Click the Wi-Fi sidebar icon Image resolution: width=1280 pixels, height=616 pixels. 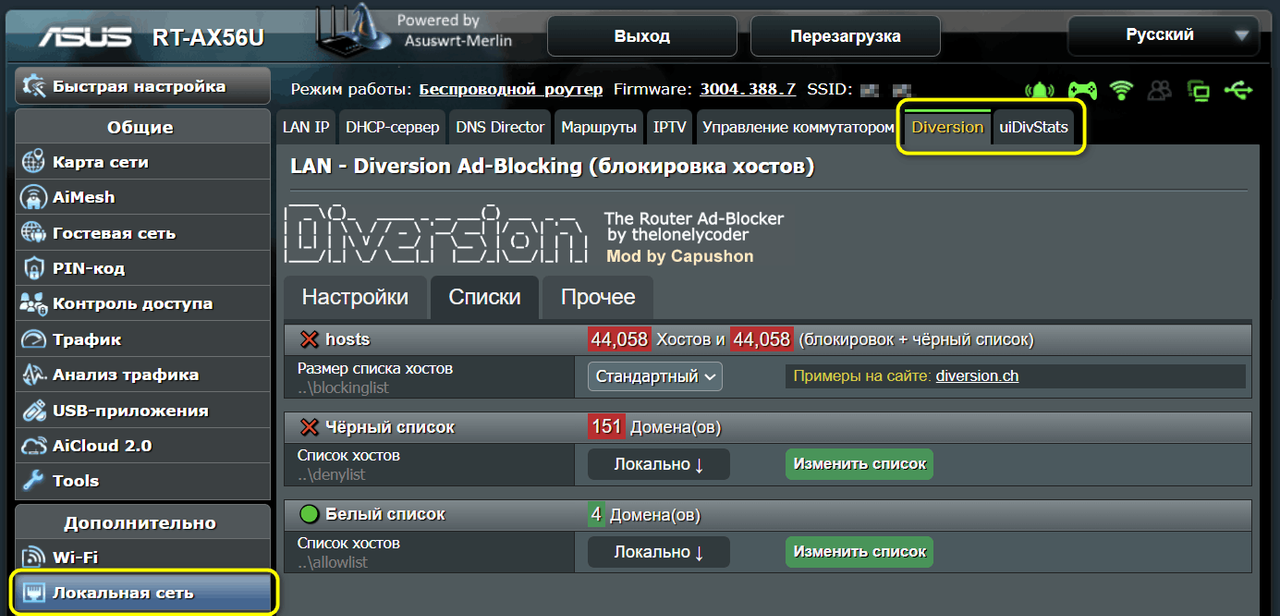click(34, 557)
